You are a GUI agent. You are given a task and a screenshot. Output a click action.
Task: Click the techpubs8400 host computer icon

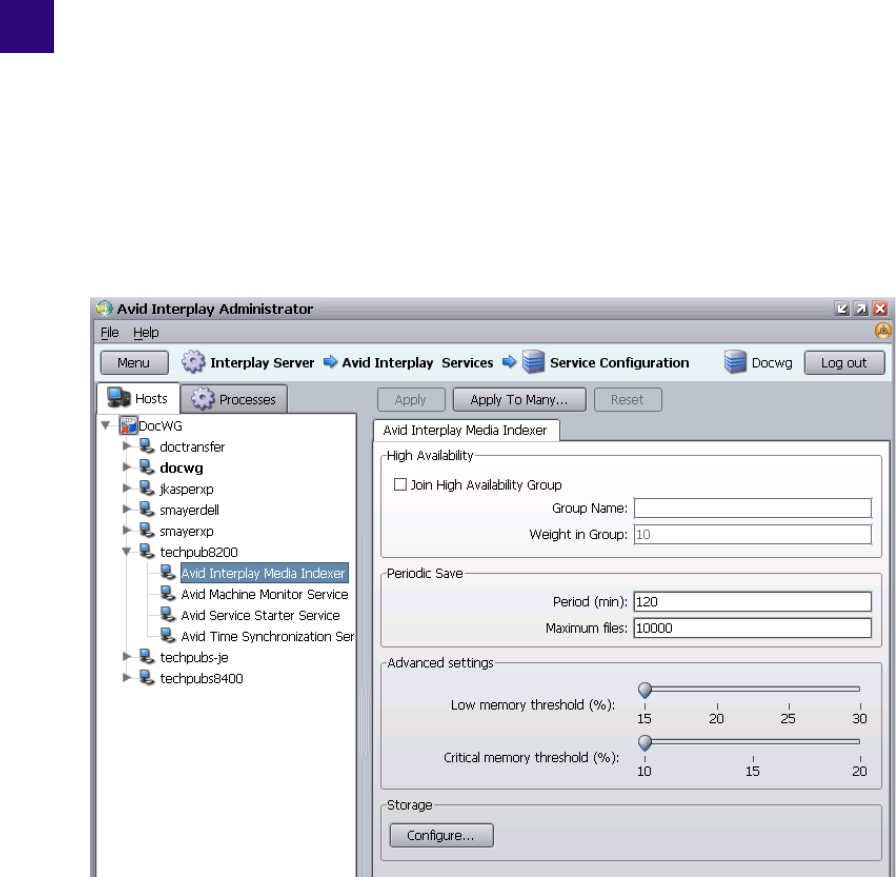pos(147,678)
